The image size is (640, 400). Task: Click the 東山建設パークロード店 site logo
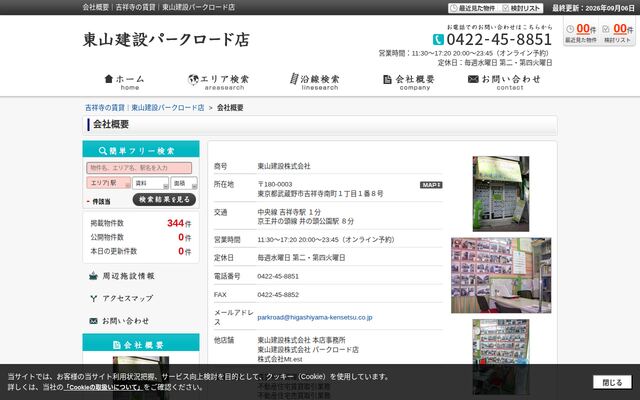click(x=166, y=40)
